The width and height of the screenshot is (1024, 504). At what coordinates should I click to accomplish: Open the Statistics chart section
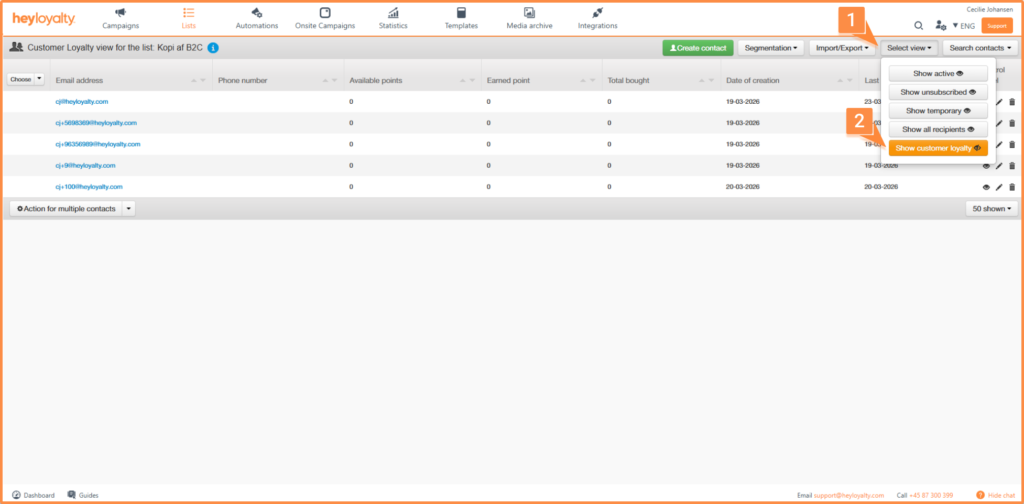[x=393, y=18]
